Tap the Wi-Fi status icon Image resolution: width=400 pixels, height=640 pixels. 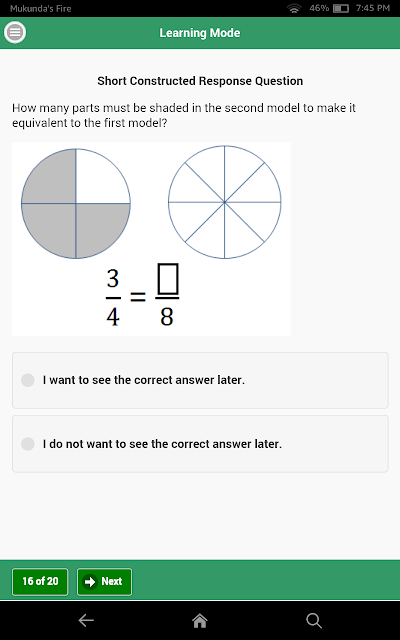[294, 8]
